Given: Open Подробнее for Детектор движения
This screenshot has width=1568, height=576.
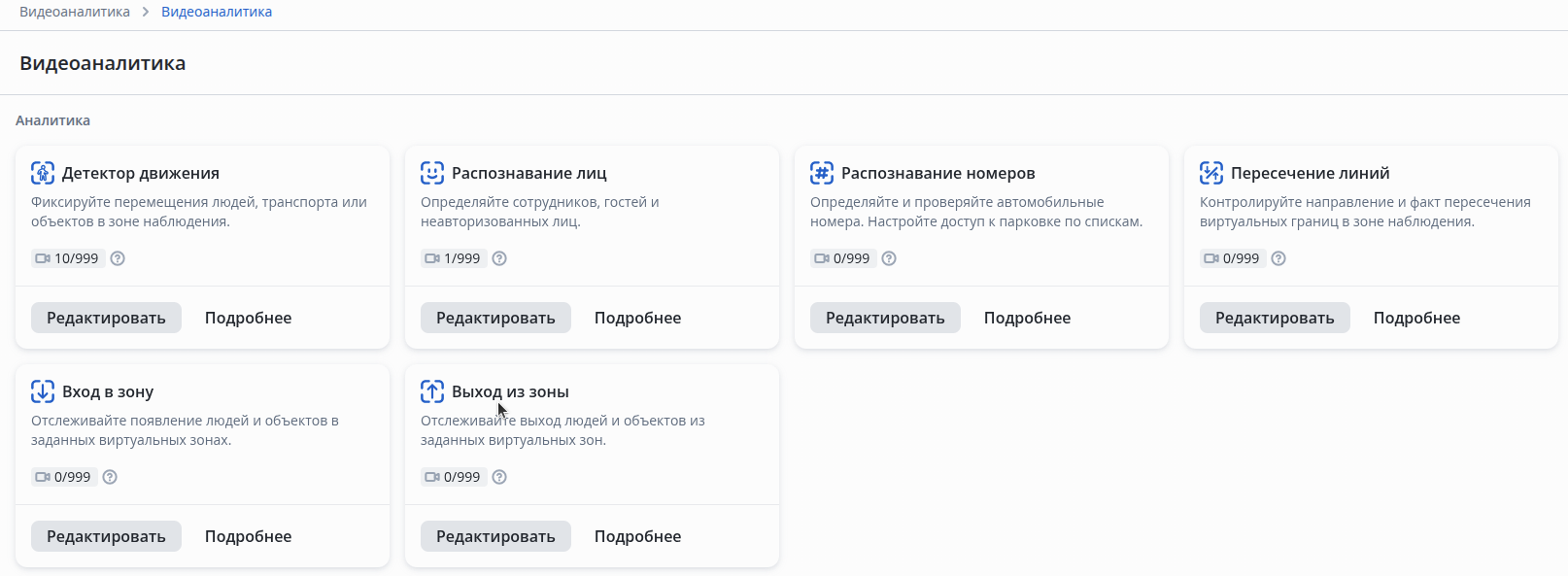Looking at the screenshot, I should tap(248, 318).
